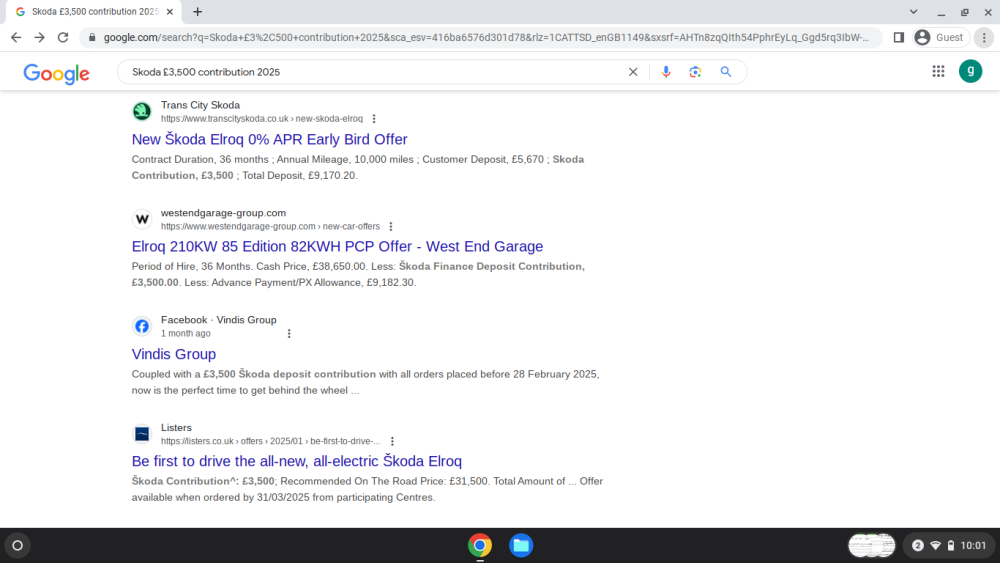Focus the address bar URL
The image size is (1000, 563).
pos(486,38)
